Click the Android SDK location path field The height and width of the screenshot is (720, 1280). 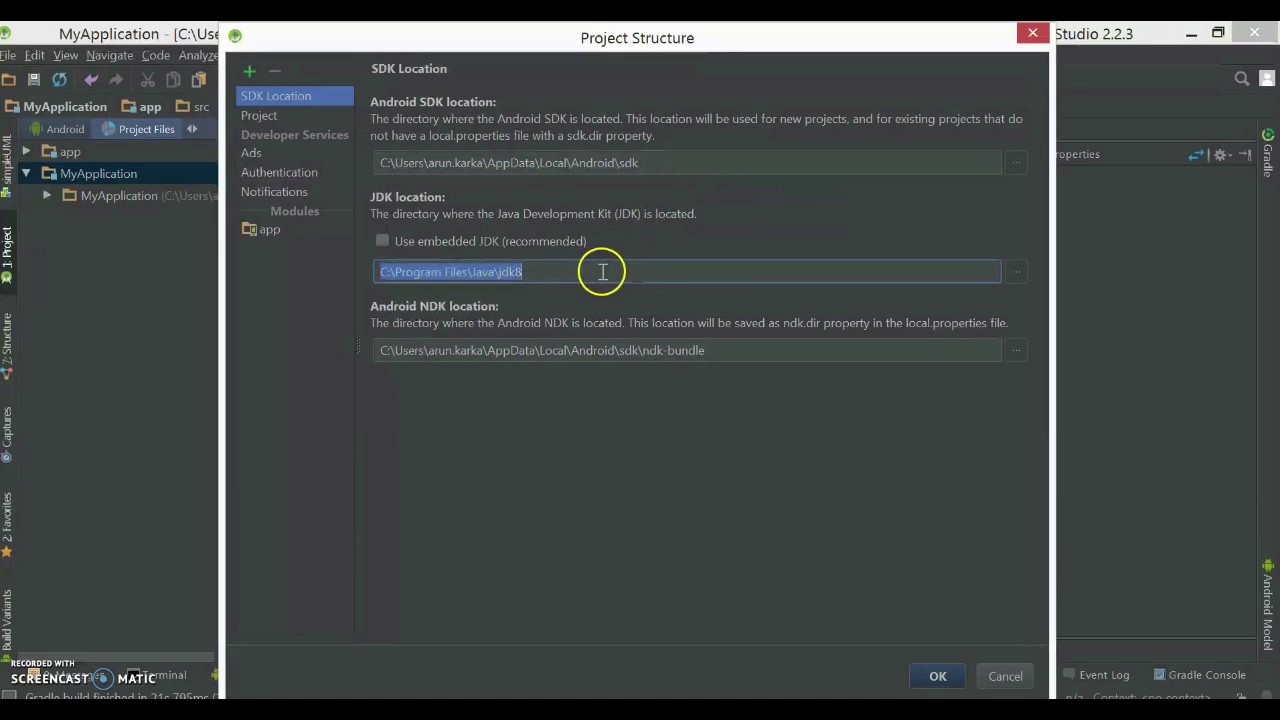(687, 163)
